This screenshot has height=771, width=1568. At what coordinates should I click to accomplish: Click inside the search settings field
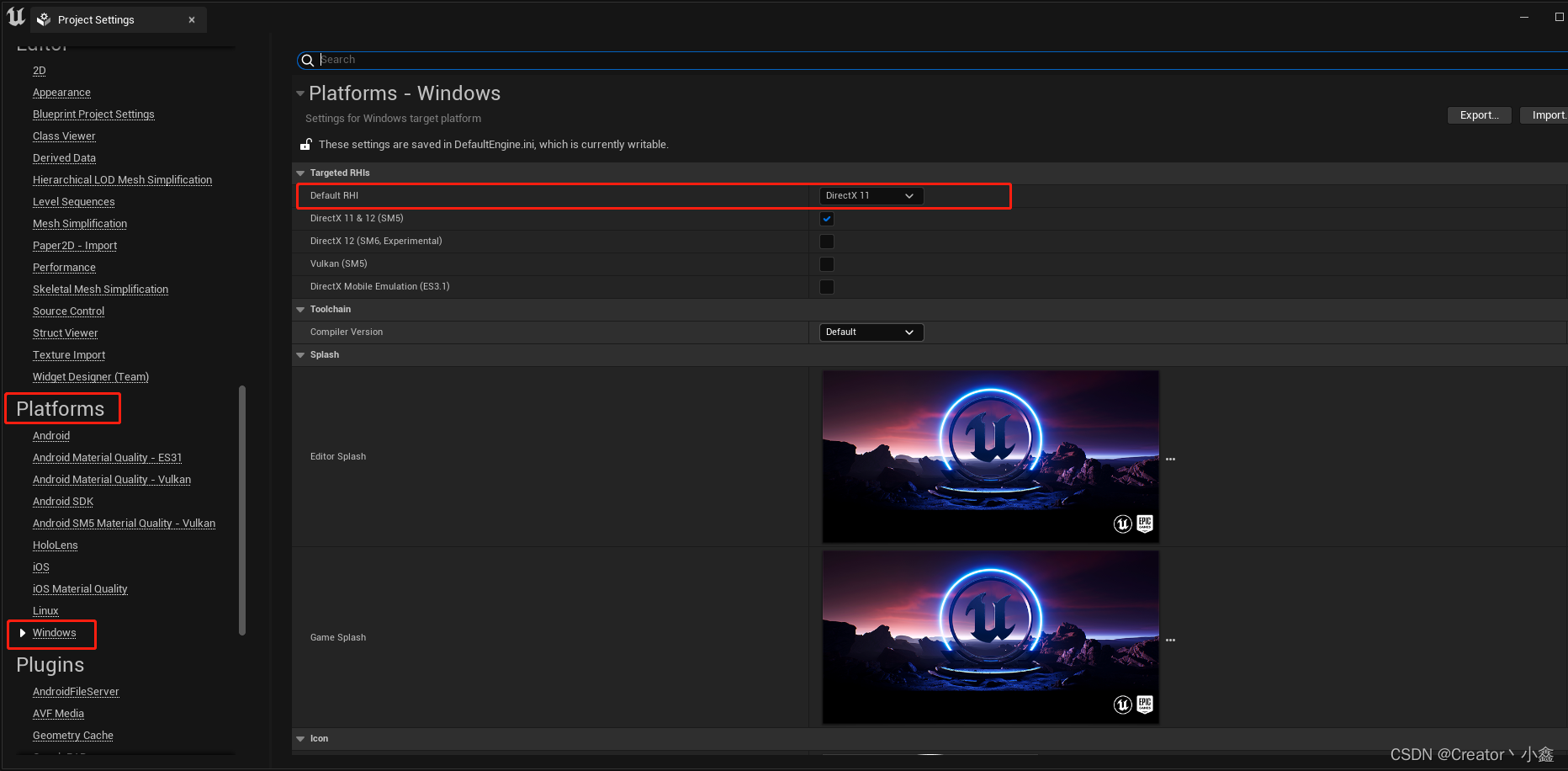(x=589, y=60)
